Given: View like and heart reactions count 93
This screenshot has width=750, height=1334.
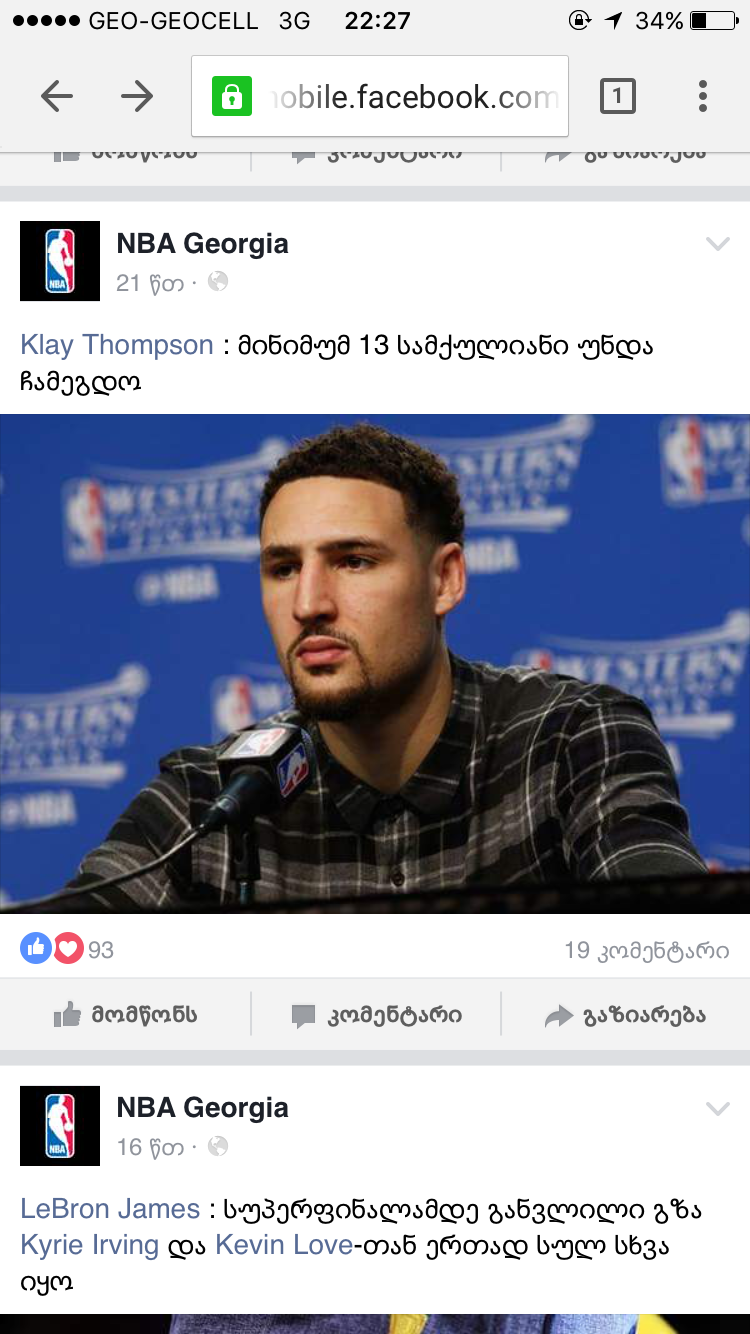Looking at the screenshot, I should point(67,949).
